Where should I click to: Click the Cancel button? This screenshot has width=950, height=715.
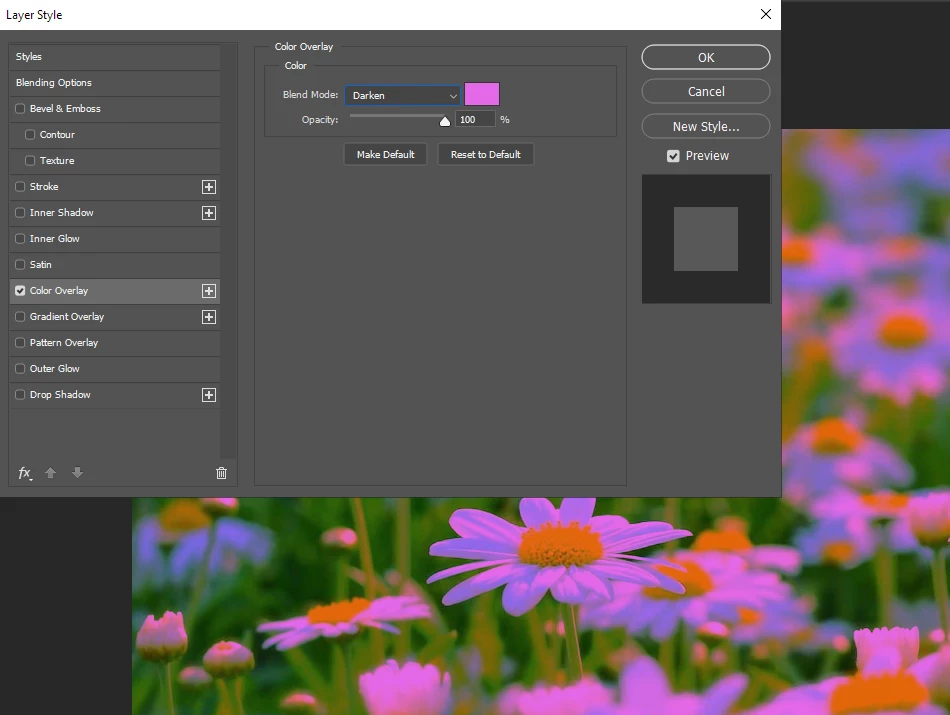tap(706, 91)
